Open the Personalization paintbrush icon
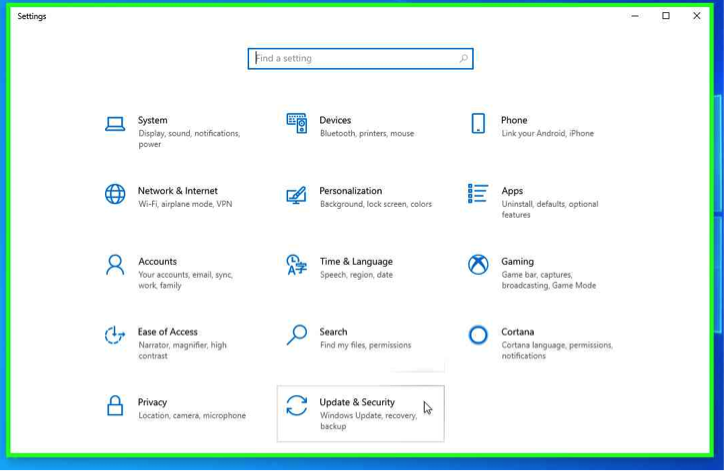The image size is (724, 471). pyautogui.click(x=296, y=194)
